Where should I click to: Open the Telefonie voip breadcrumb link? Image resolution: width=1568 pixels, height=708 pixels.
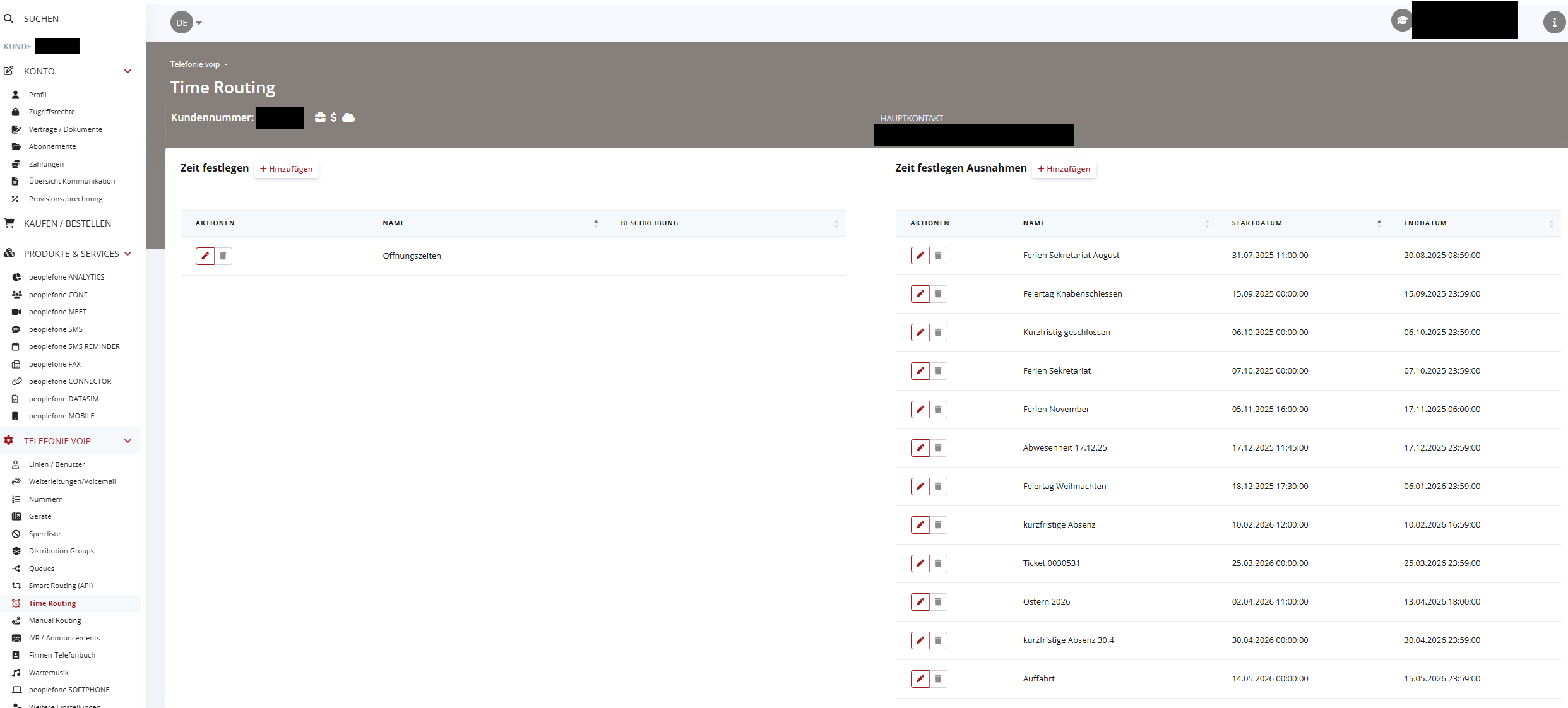point(195,64)
